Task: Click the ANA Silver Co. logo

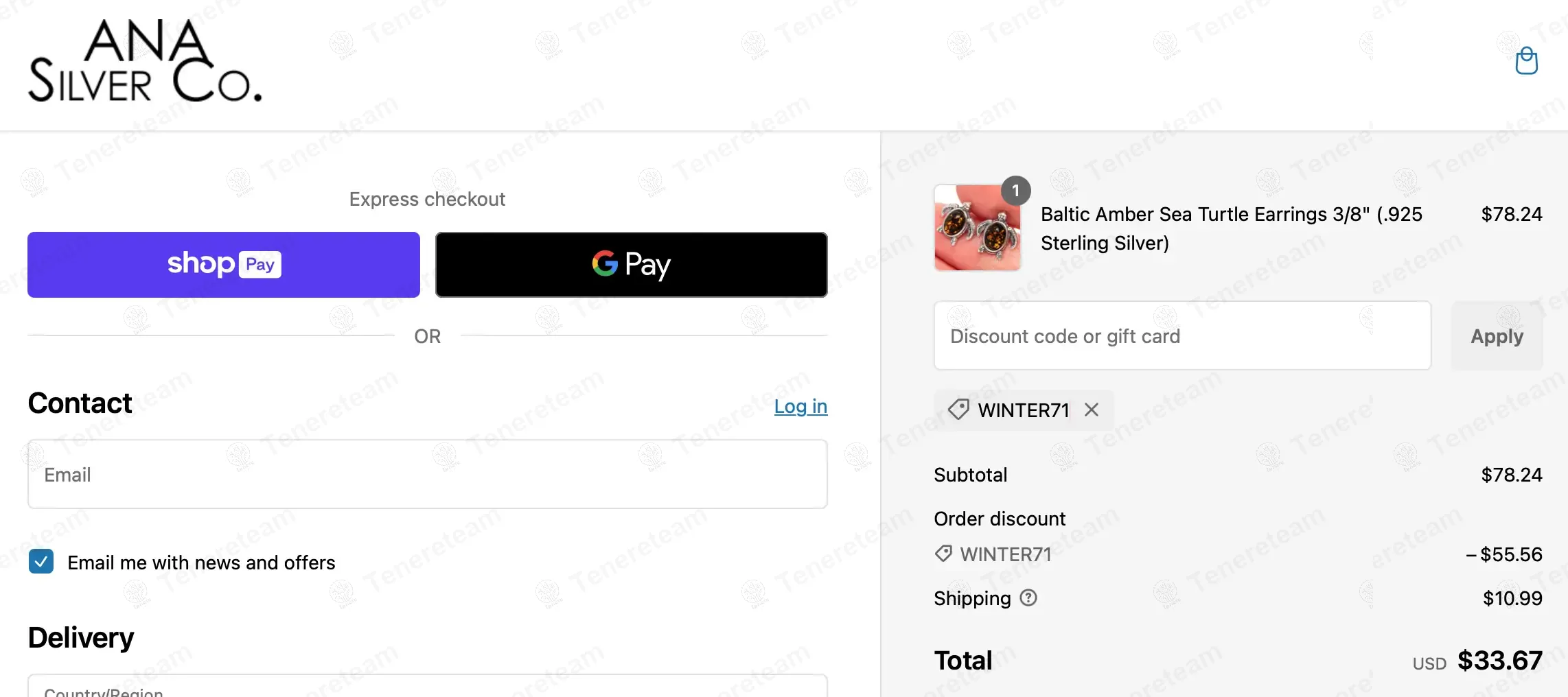Action: coord(145,61)
